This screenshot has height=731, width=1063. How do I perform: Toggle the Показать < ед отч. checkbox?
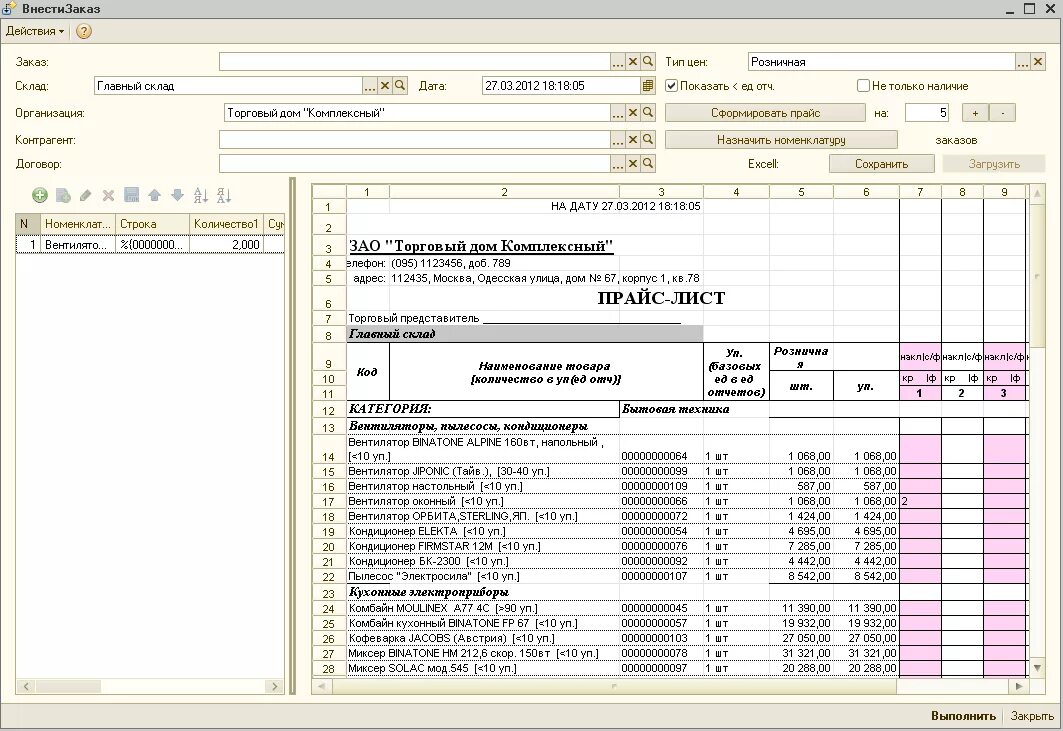pos(671,85)
